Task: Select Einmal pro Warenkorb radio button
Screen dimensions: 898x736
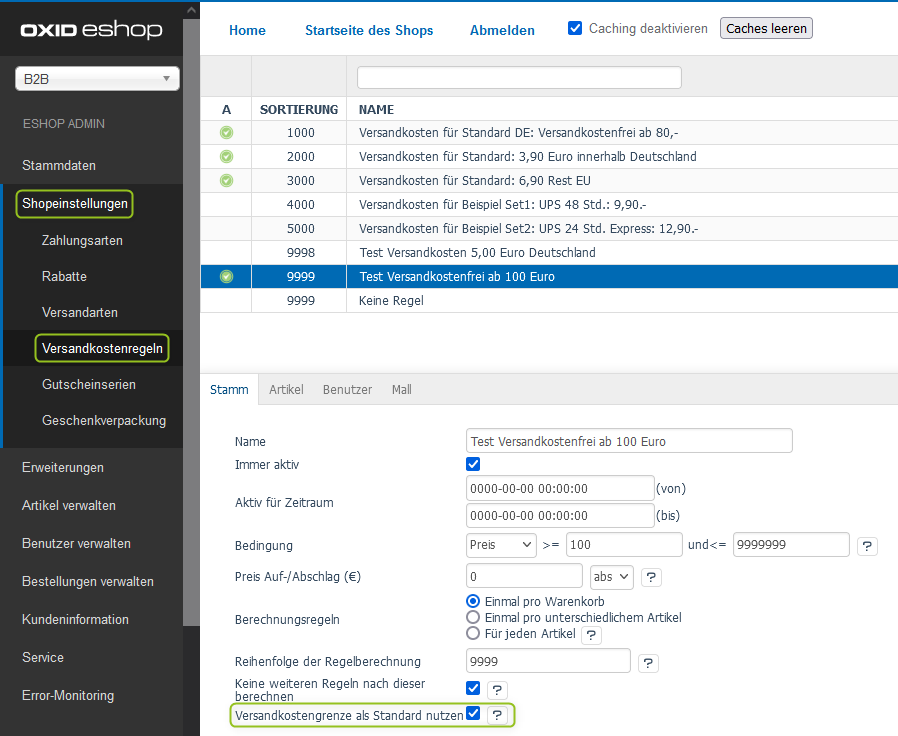Action: coord(473,601)
